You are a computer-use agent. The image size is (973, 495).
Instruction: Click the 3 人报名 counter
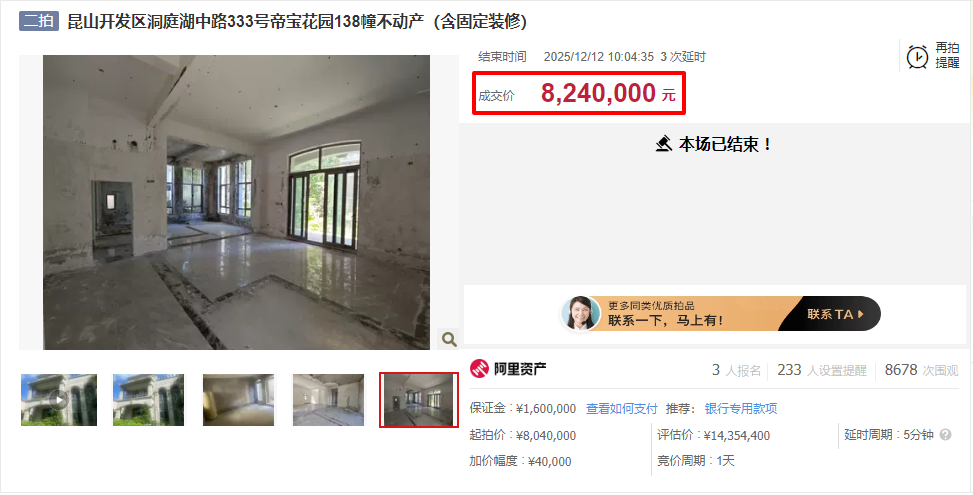[x=737, y=370]
